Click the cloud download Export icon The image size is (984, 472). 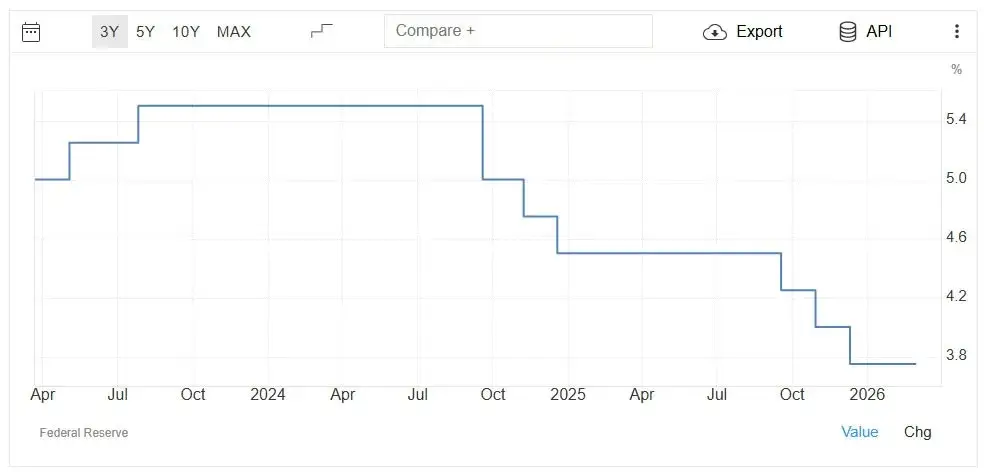coord(715,31)
